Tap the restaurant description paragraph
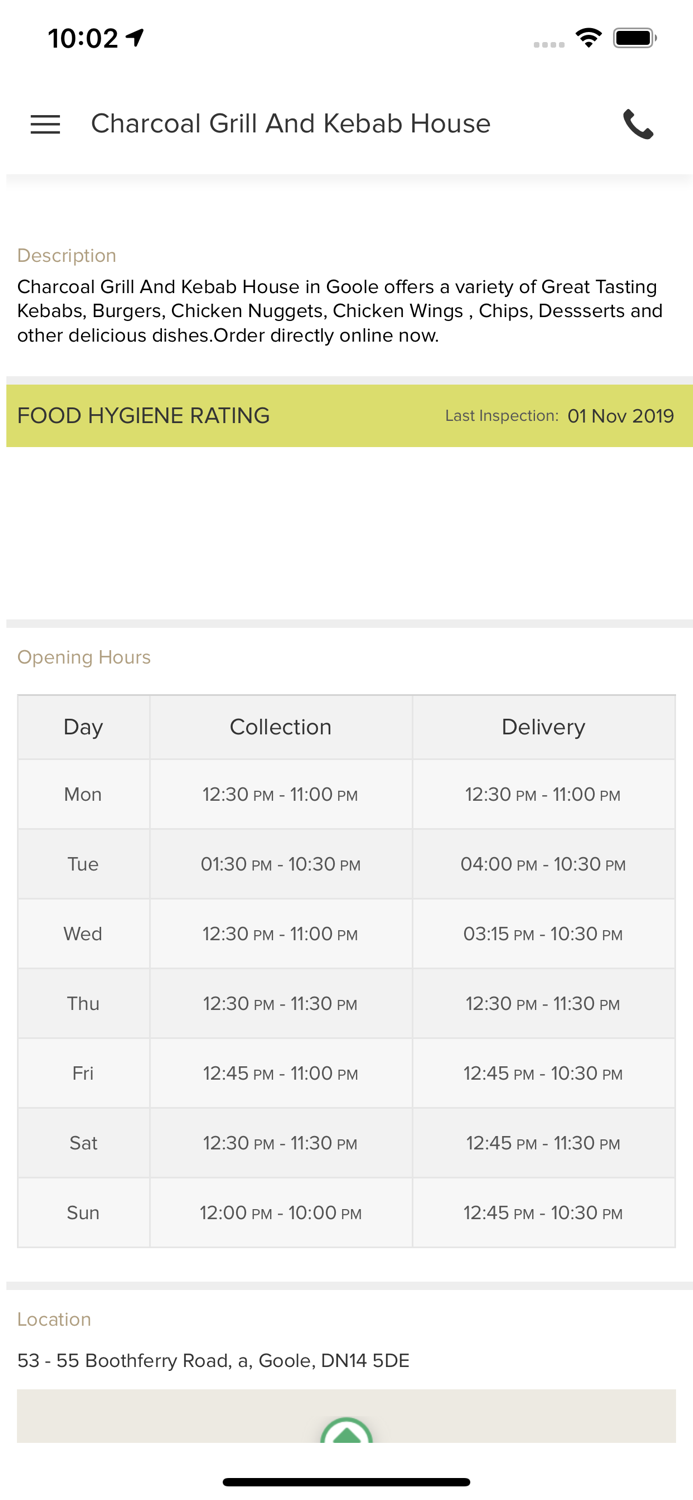The width and height of the screenshot is (693, 1500). pos(340,311)
